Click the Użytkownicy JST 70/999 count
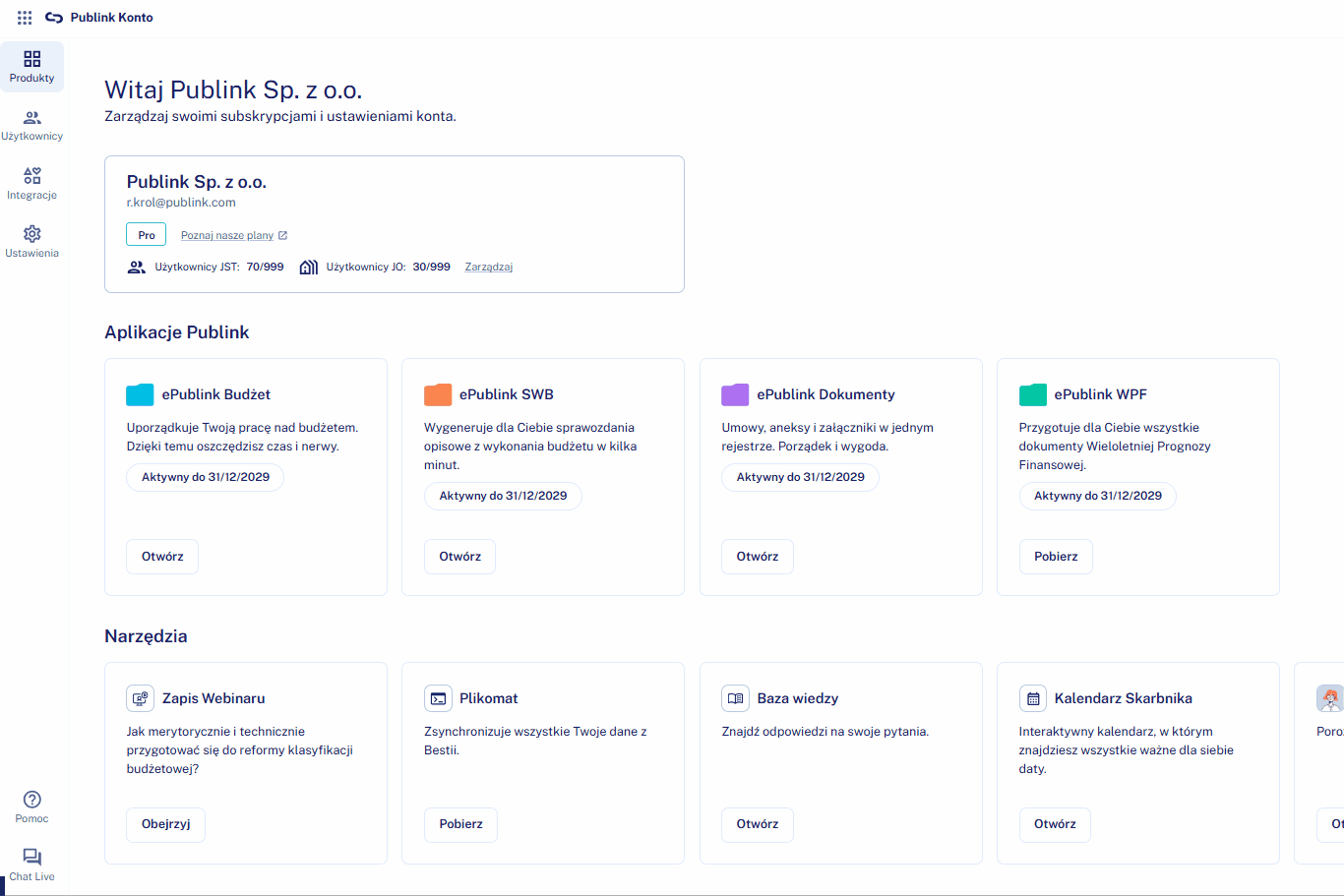Image resolution: width=1344 pixels, height=896 pixels. (266, 268)
